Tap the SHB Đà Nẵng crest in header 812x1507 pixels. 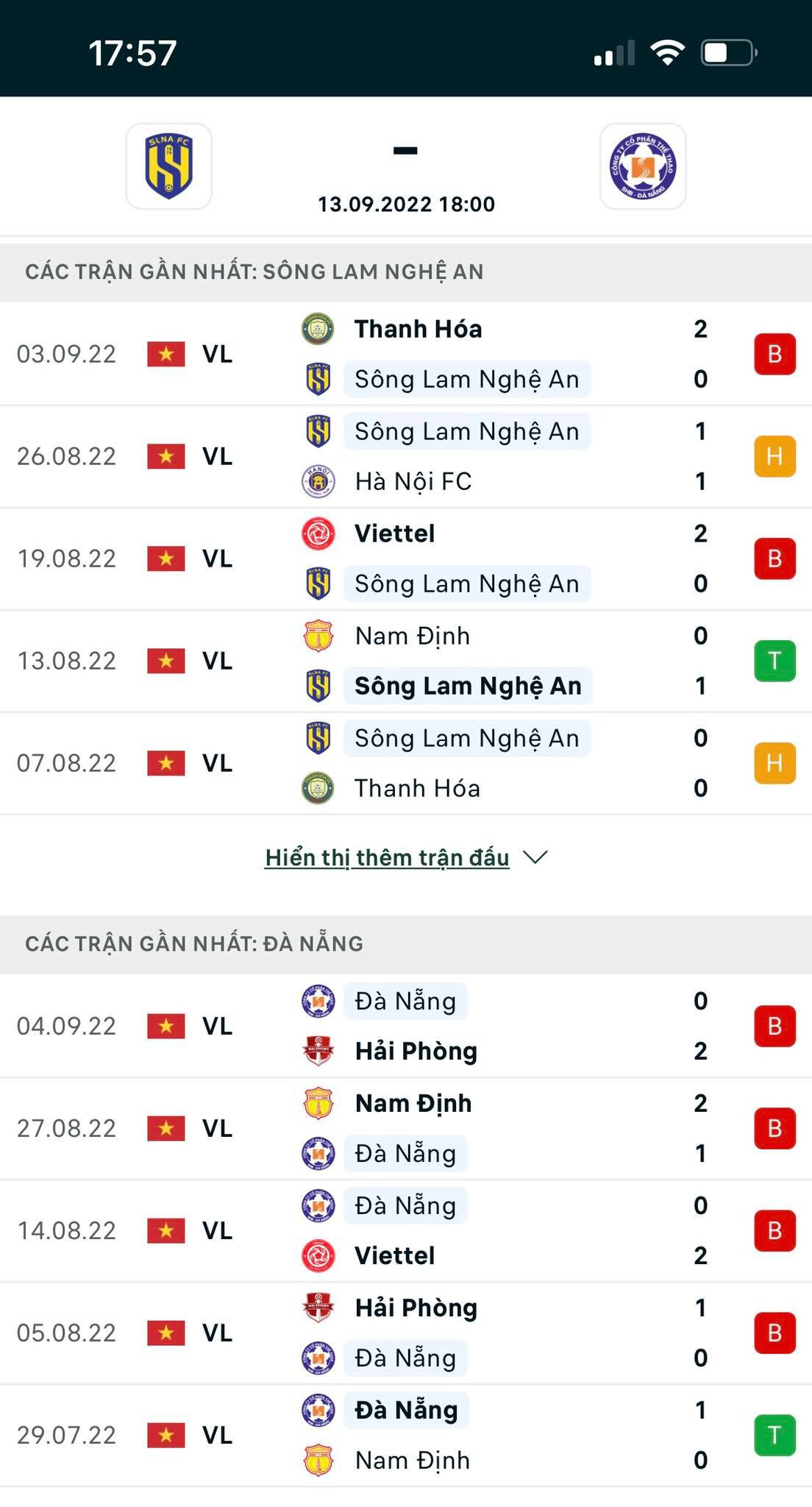click(x=643, y=166)
